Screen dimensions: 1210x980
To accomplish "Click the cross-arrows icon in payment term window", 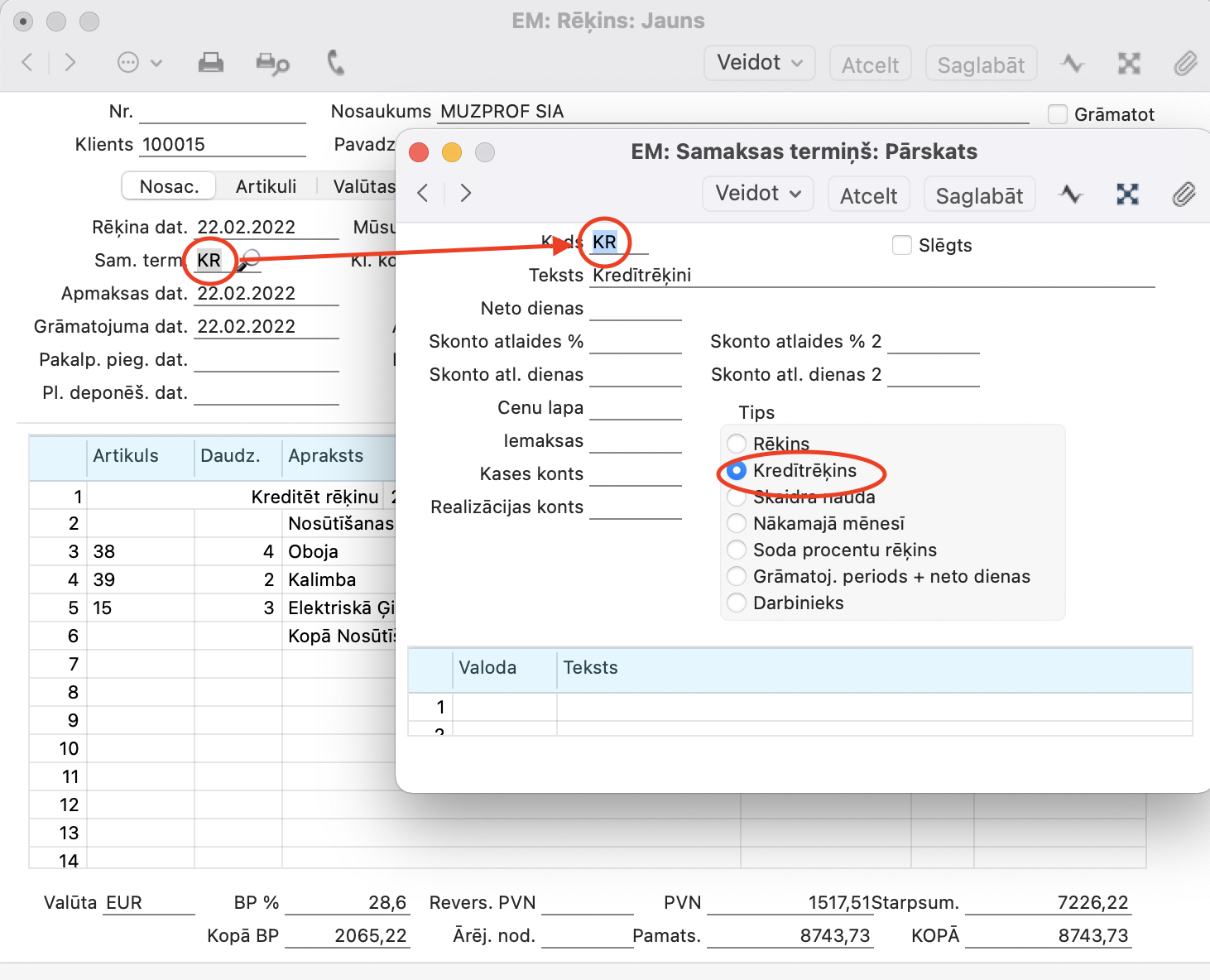I will point(1127,195).
